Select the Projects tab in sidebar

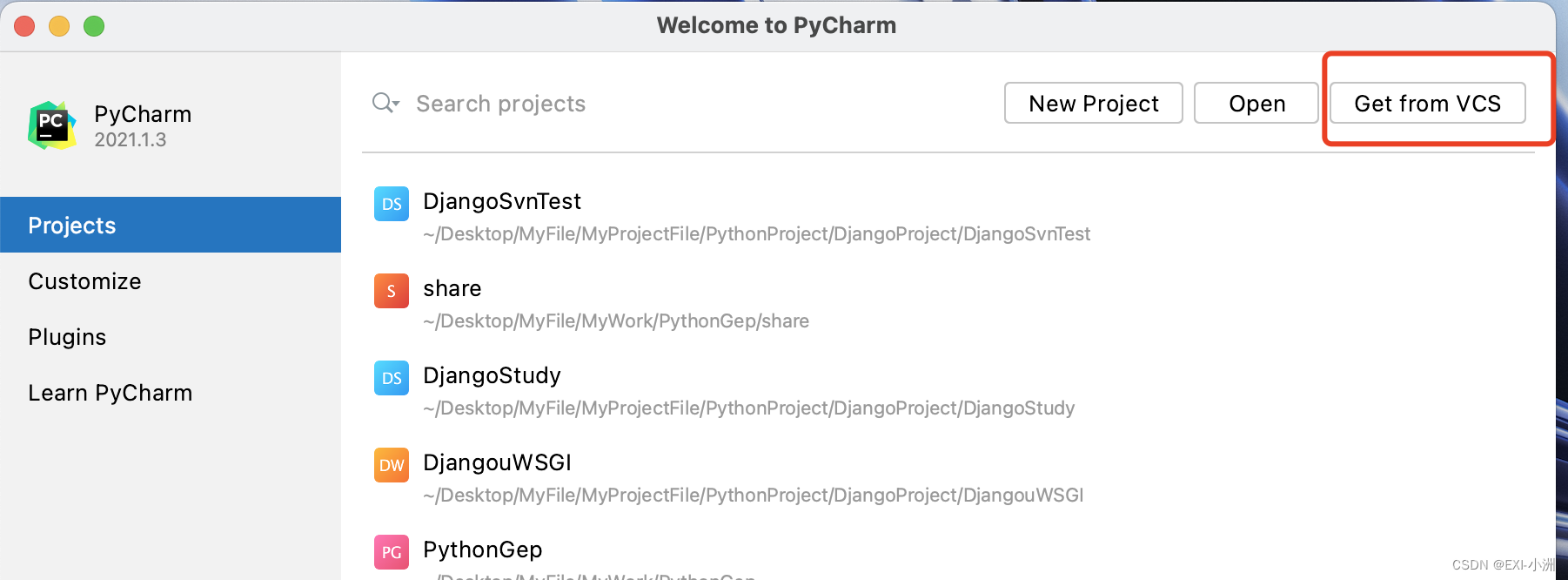click(171, 225)
